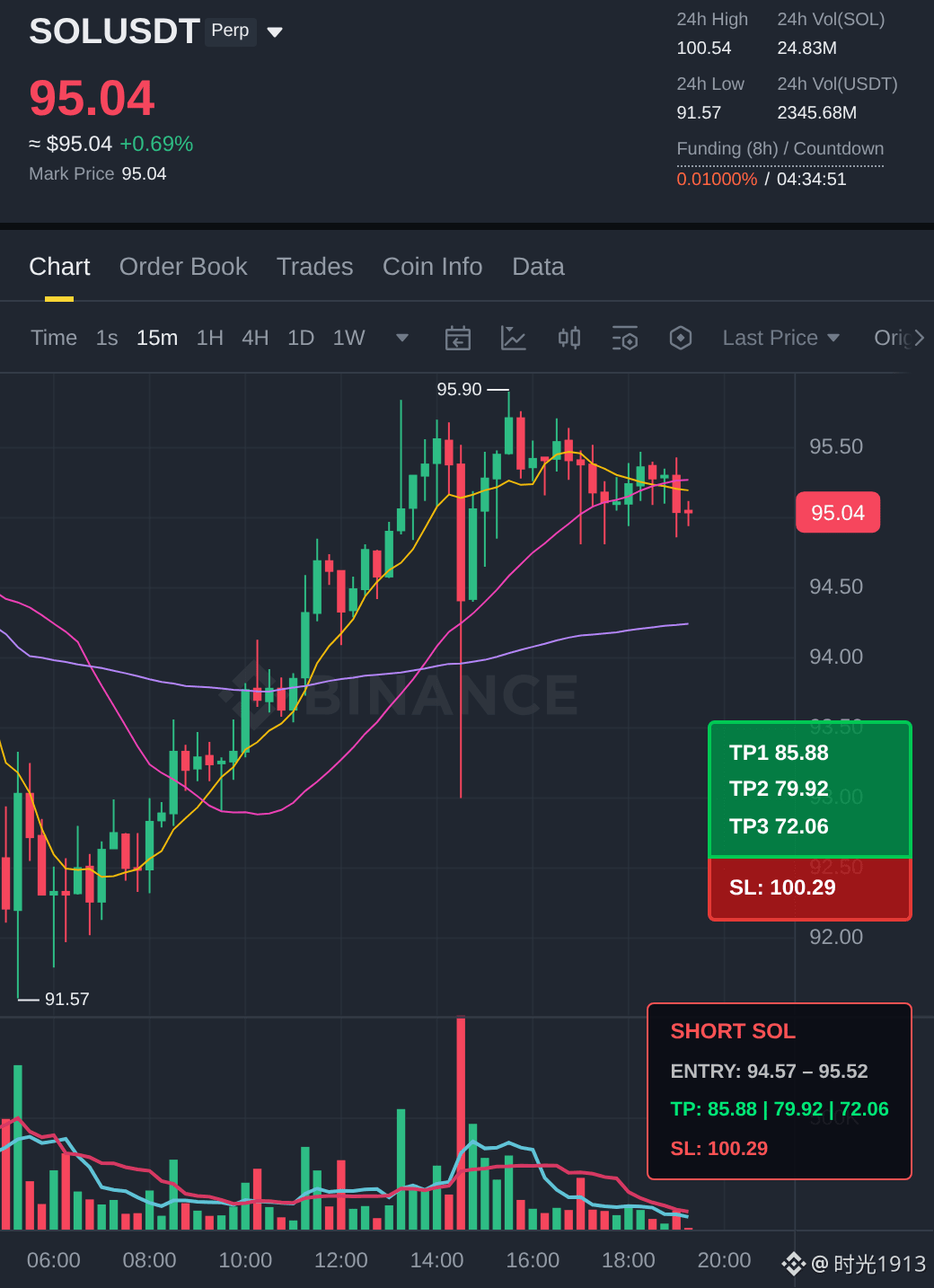Open the chart display settings icon
934x1288 pixels.
pyautogui.click(x=625, y=338)
